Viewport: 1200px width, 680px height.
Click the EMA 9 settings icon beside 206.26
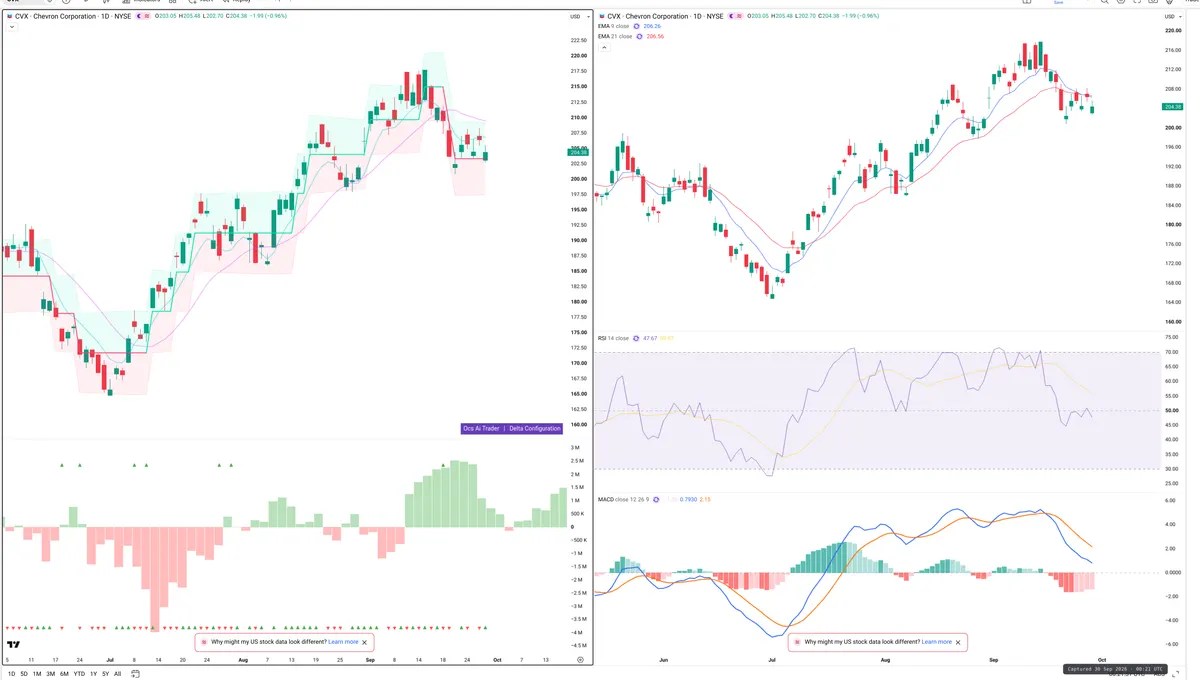(636, 26)
